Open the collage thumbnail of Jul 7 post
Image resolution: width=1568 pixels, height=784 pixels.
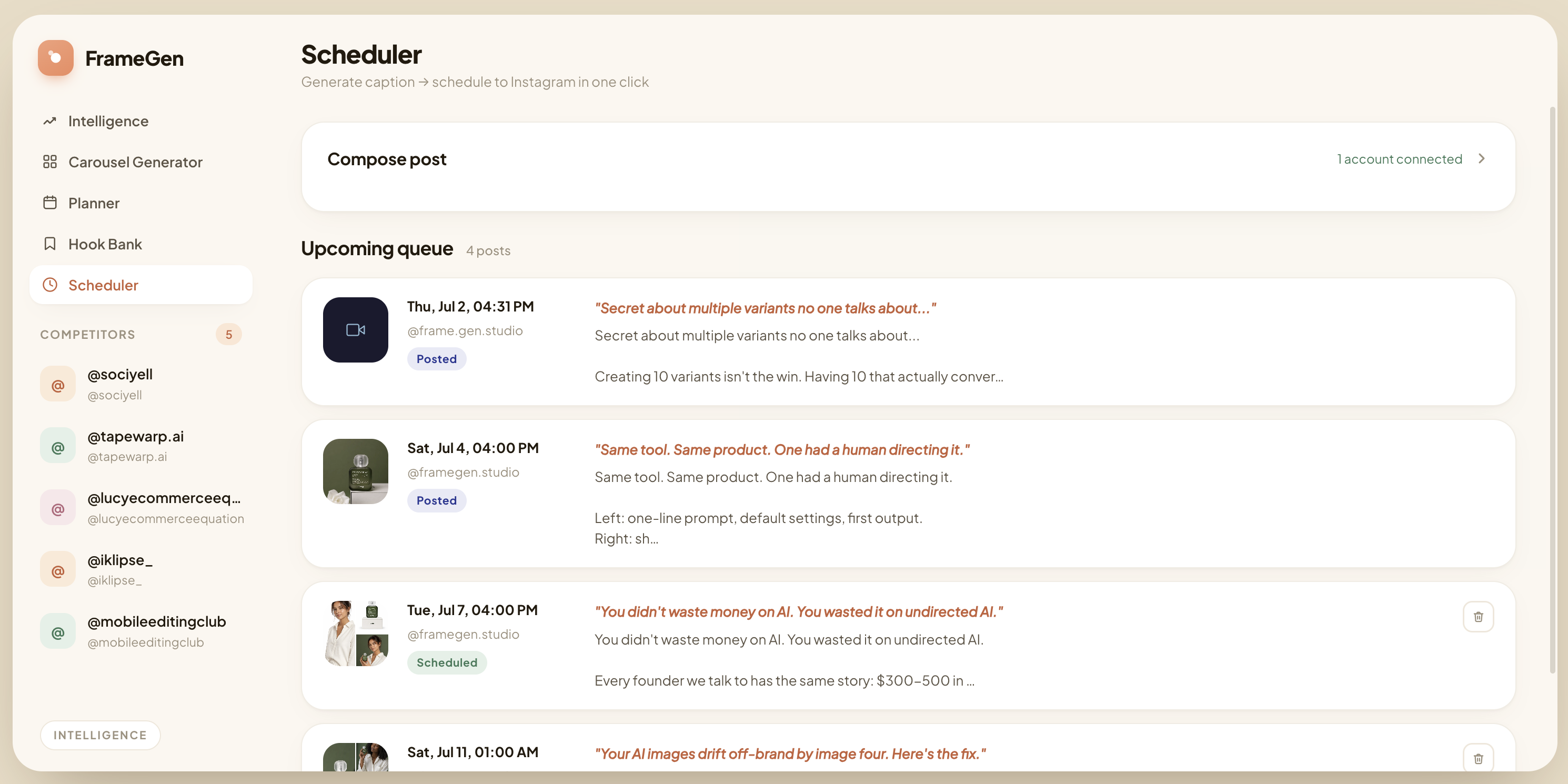click(x=356, y=634)
